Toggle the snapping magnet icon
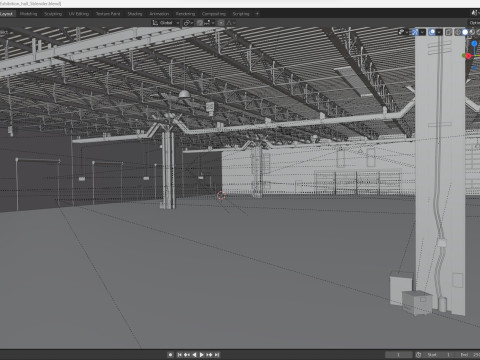This screenshot has width=480, height=360. pyautogui.click(x=200, y=23)
